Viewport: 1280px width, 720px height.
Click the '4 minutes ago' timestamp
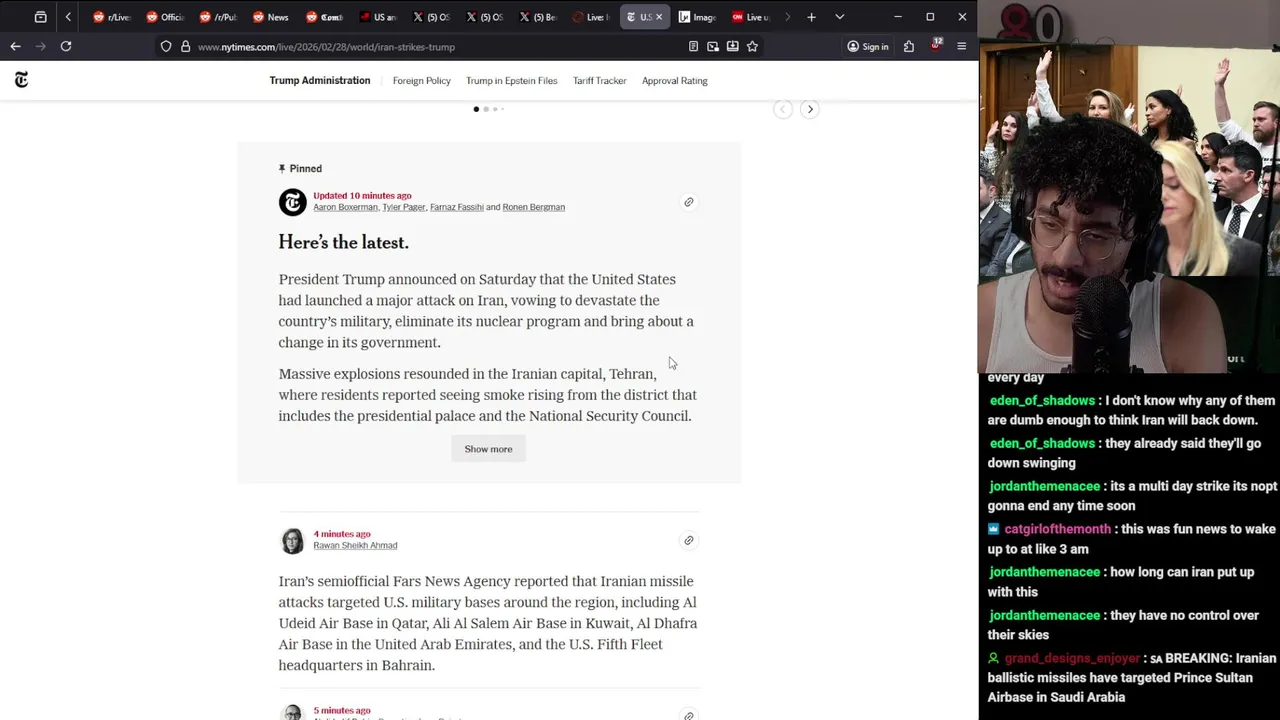(x=342, y=534)
